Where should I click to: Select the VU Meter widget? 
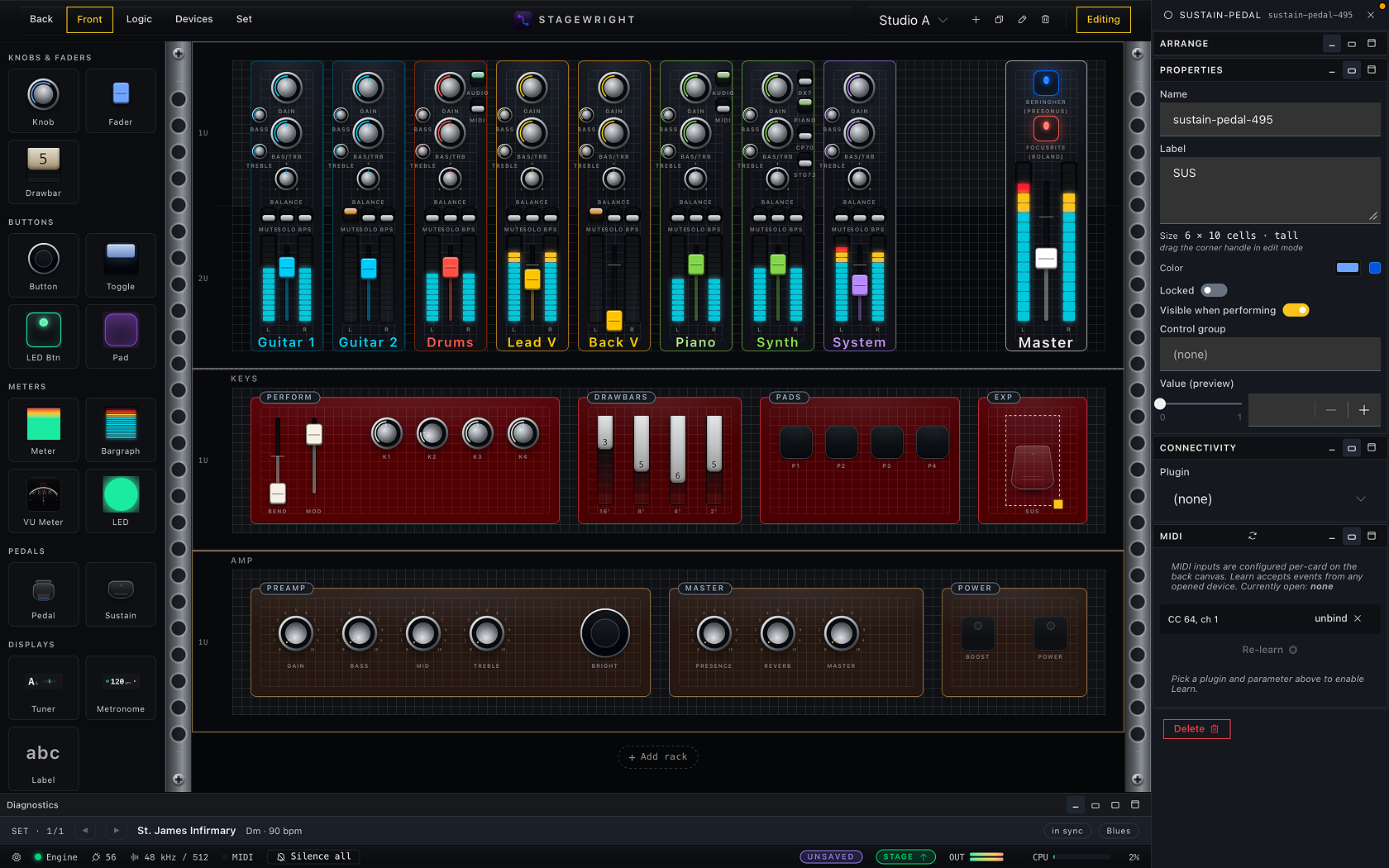43,501
